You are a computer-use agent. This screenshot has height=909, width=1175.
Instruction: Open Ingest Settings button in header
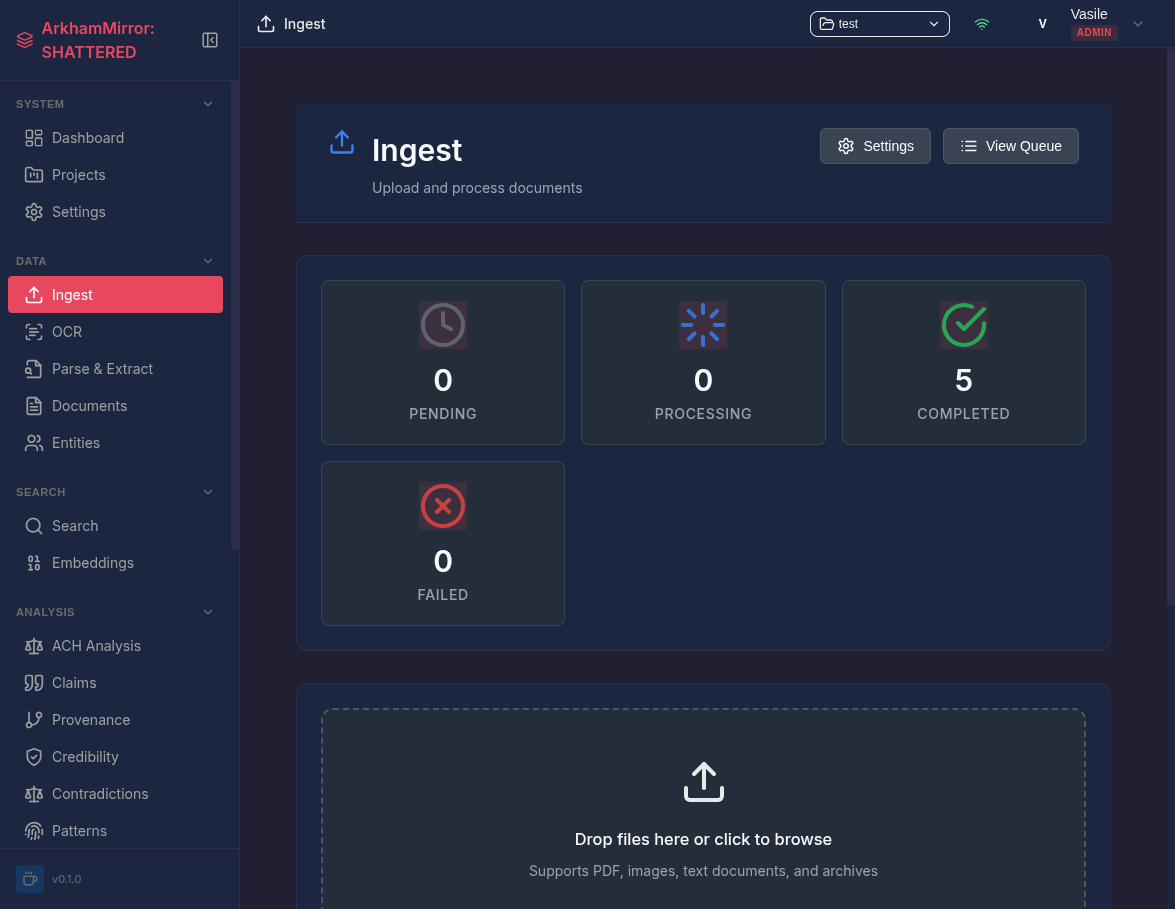pyautogui.click(x=875, y=146)
